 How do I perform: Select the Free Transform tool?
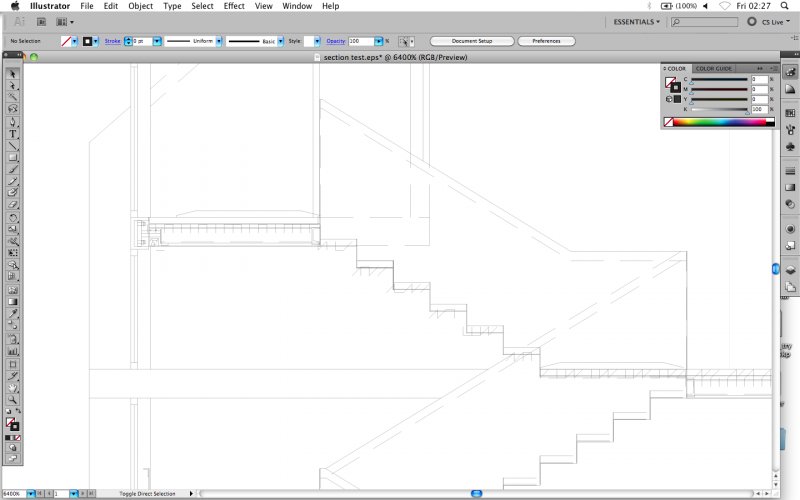[13, 253]
